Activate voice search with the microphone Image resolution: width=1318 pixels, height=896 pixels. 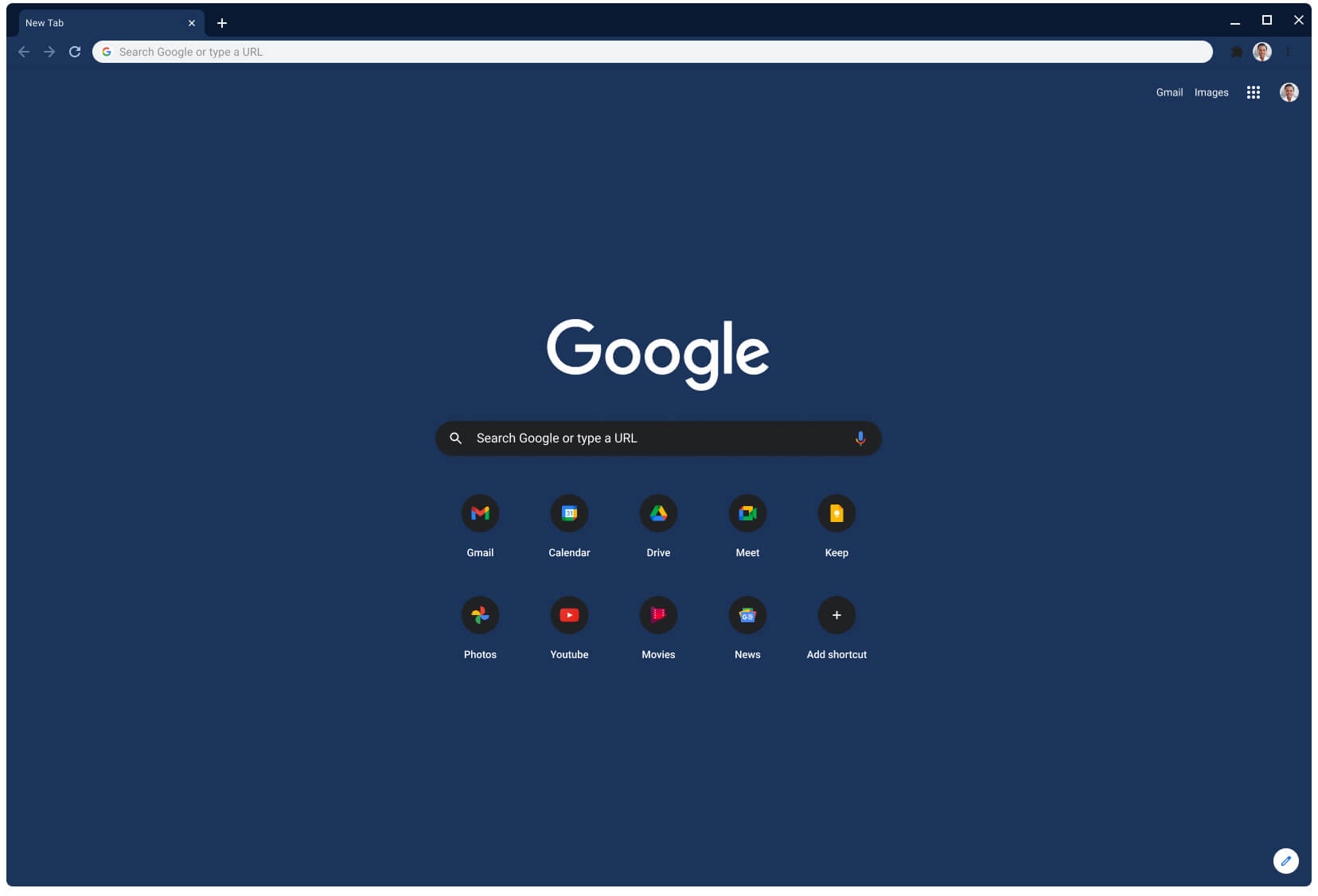[860, 438]
